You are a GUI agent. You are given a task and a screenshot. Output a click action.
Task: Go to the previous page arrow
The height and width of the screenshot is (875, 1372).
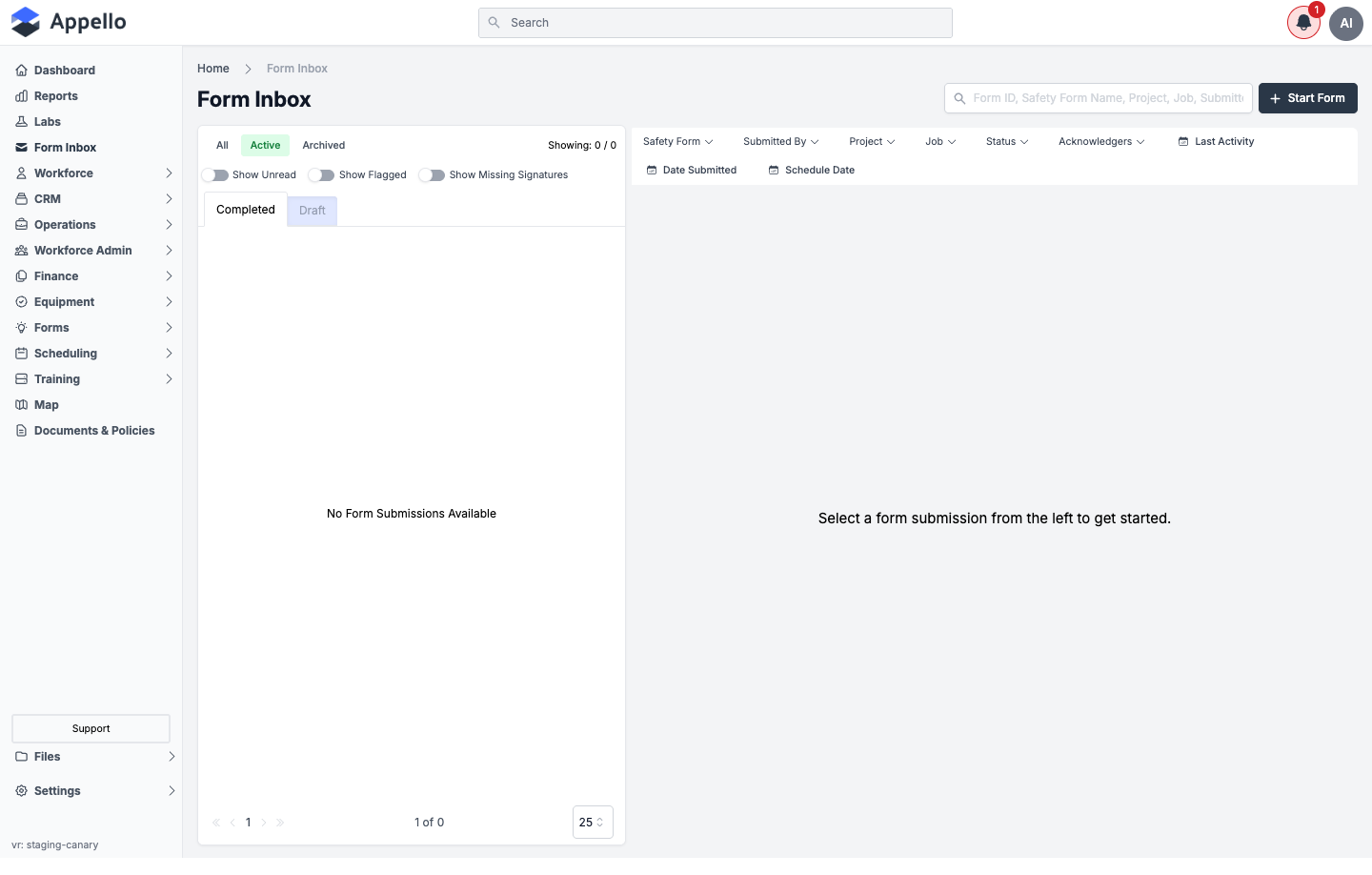pyautogui.click(x=232, y=823)
